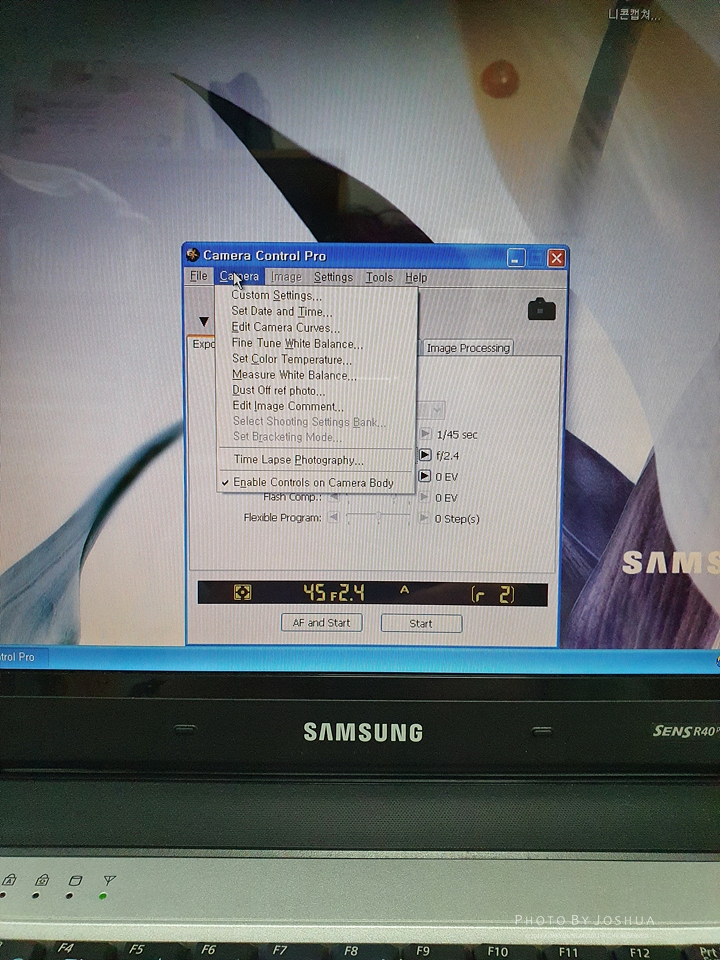Open the Tools menu

tap(379, 277)
